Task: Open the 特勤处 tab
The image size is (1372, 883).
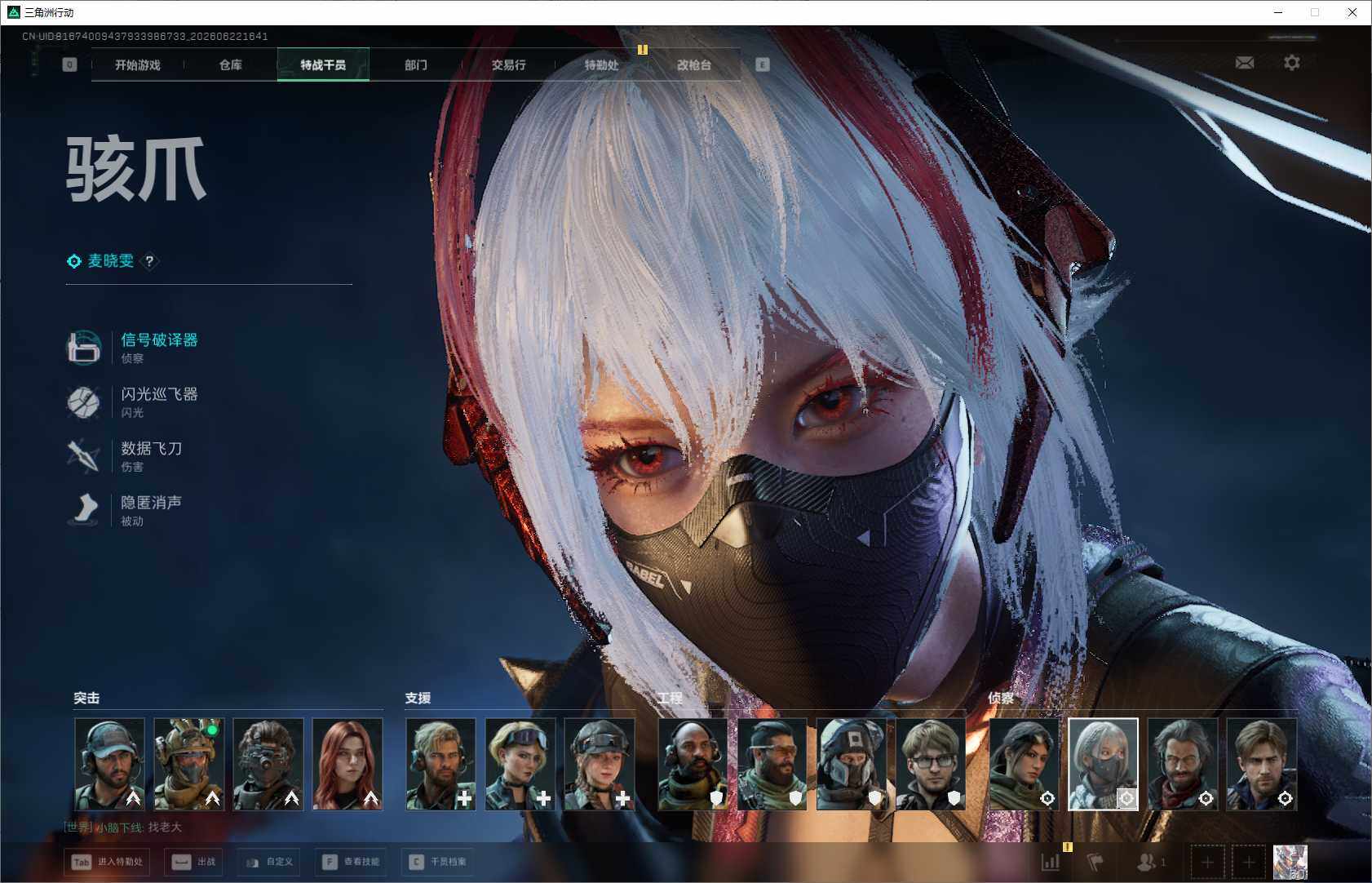Action: pos(601,64)
